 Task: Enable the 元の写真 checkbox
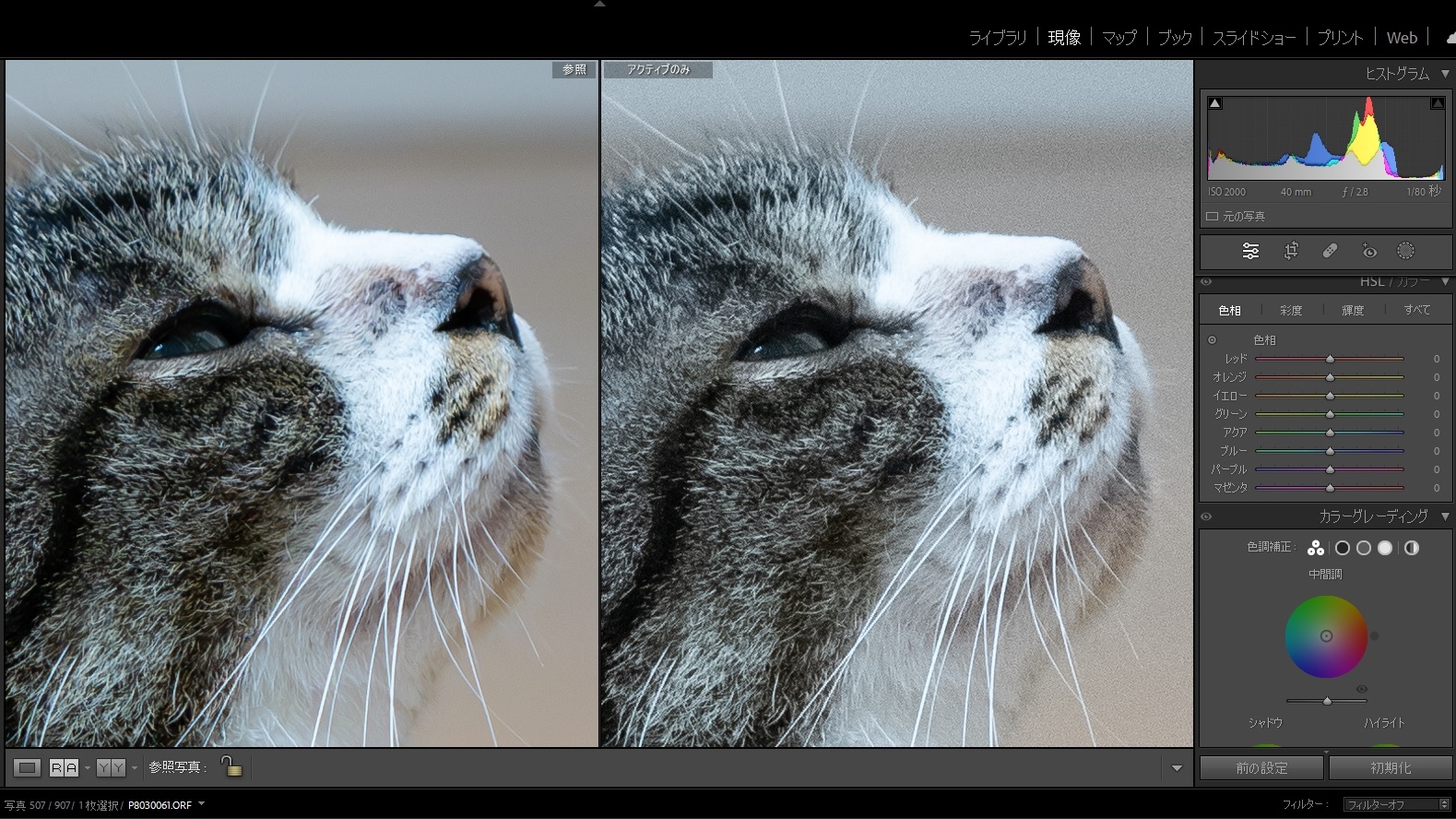coord(1213,217)
